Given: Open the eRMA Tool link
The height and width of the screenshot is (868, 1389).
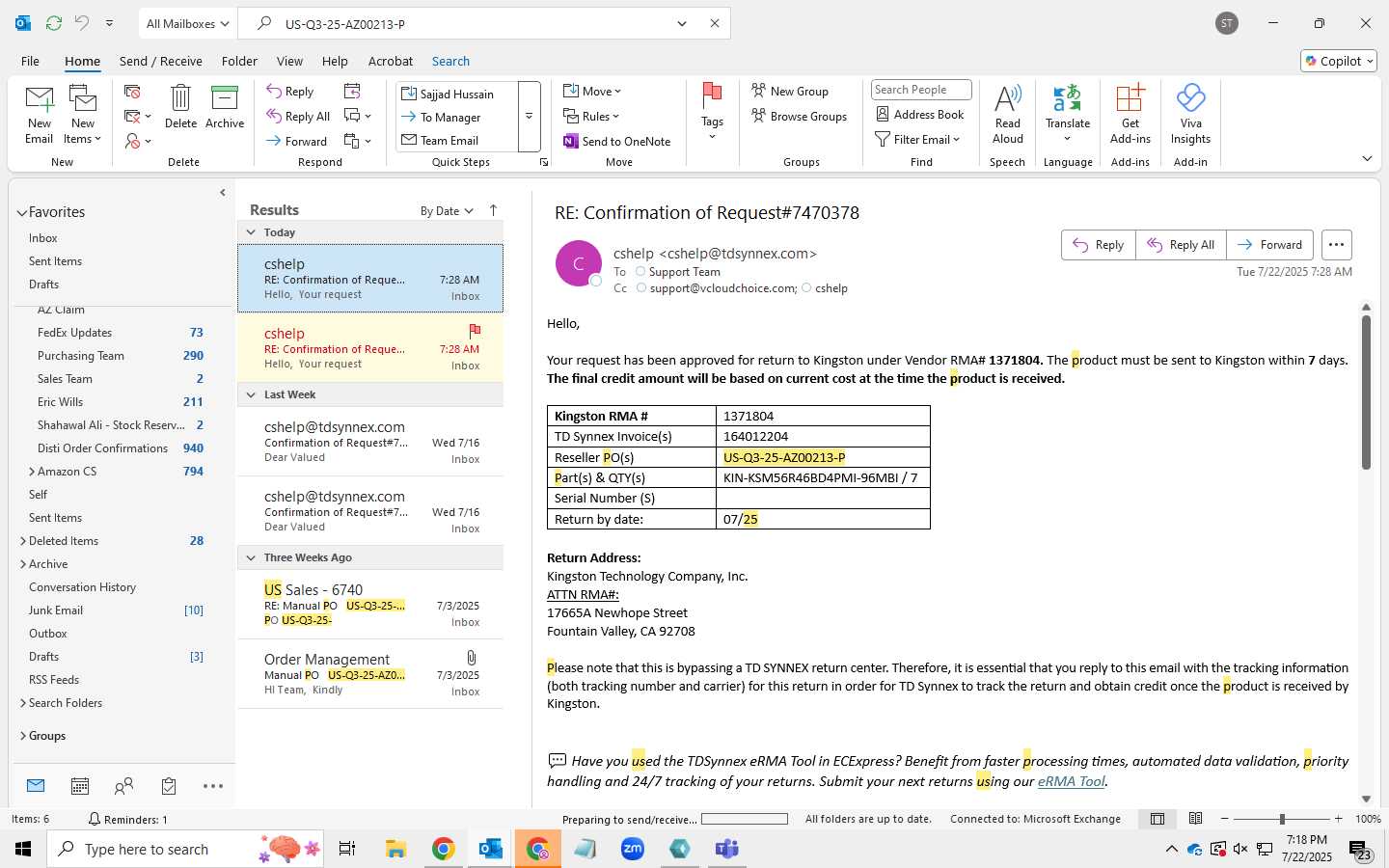Looking at the screenshot, I should pos(1071,782).
